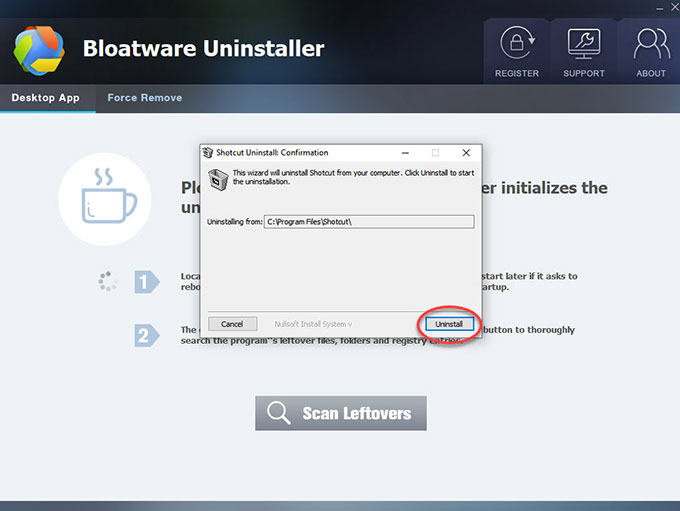Switch to the Desktop App tab

point(46,98)
